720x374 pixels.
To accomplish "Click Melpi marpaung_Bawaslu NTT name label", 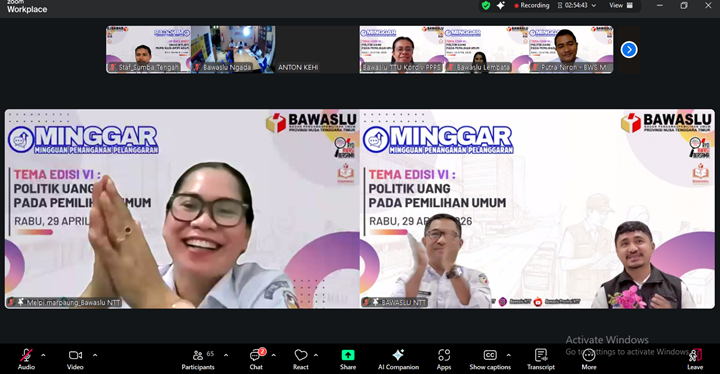I will 73,302.
